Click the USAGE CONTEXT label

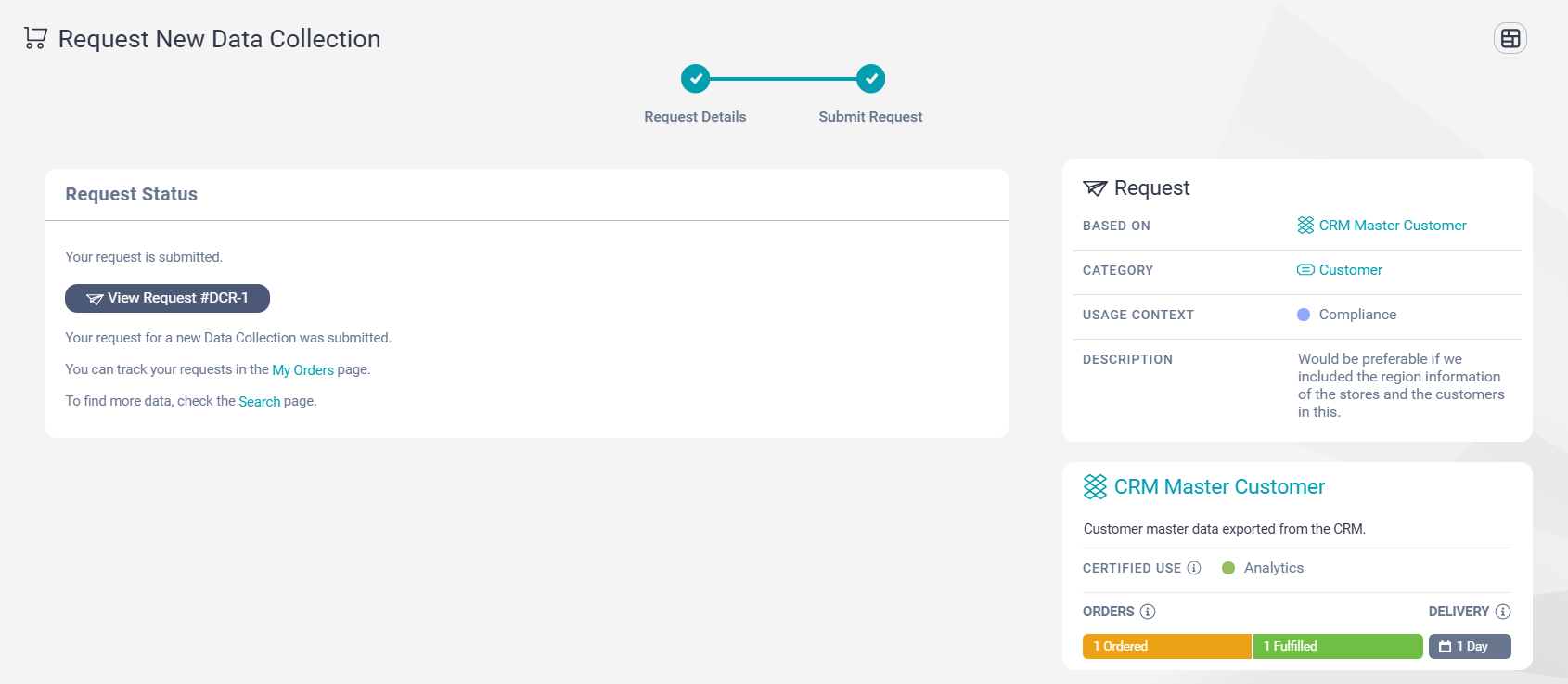1138,315
